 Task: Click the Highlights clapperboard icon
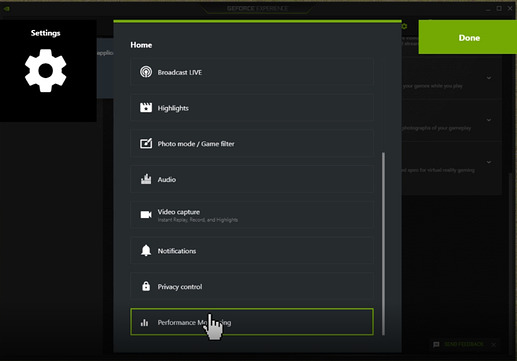click(146, 108)
